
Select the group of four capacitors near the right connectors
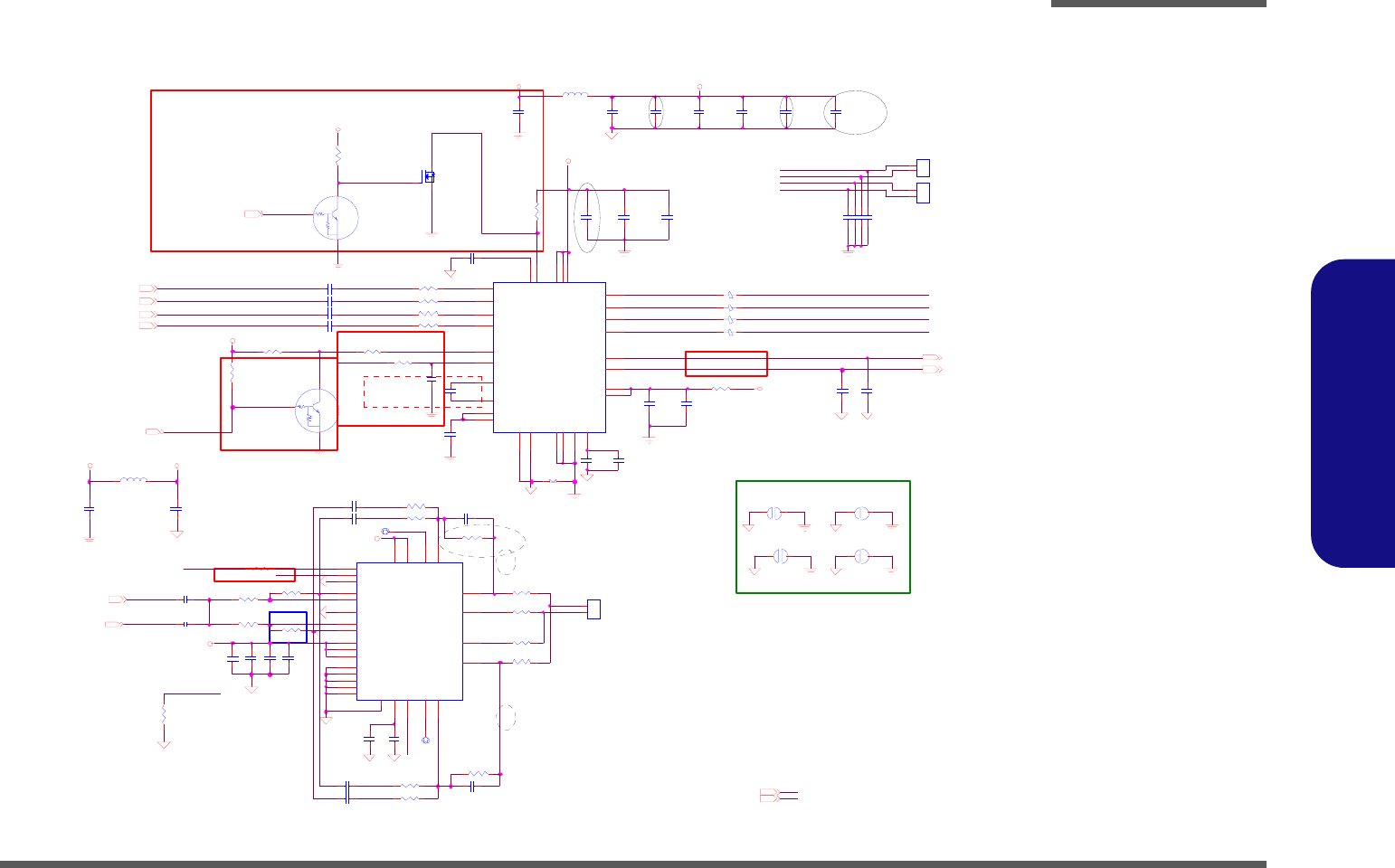(x=858, y=217)
